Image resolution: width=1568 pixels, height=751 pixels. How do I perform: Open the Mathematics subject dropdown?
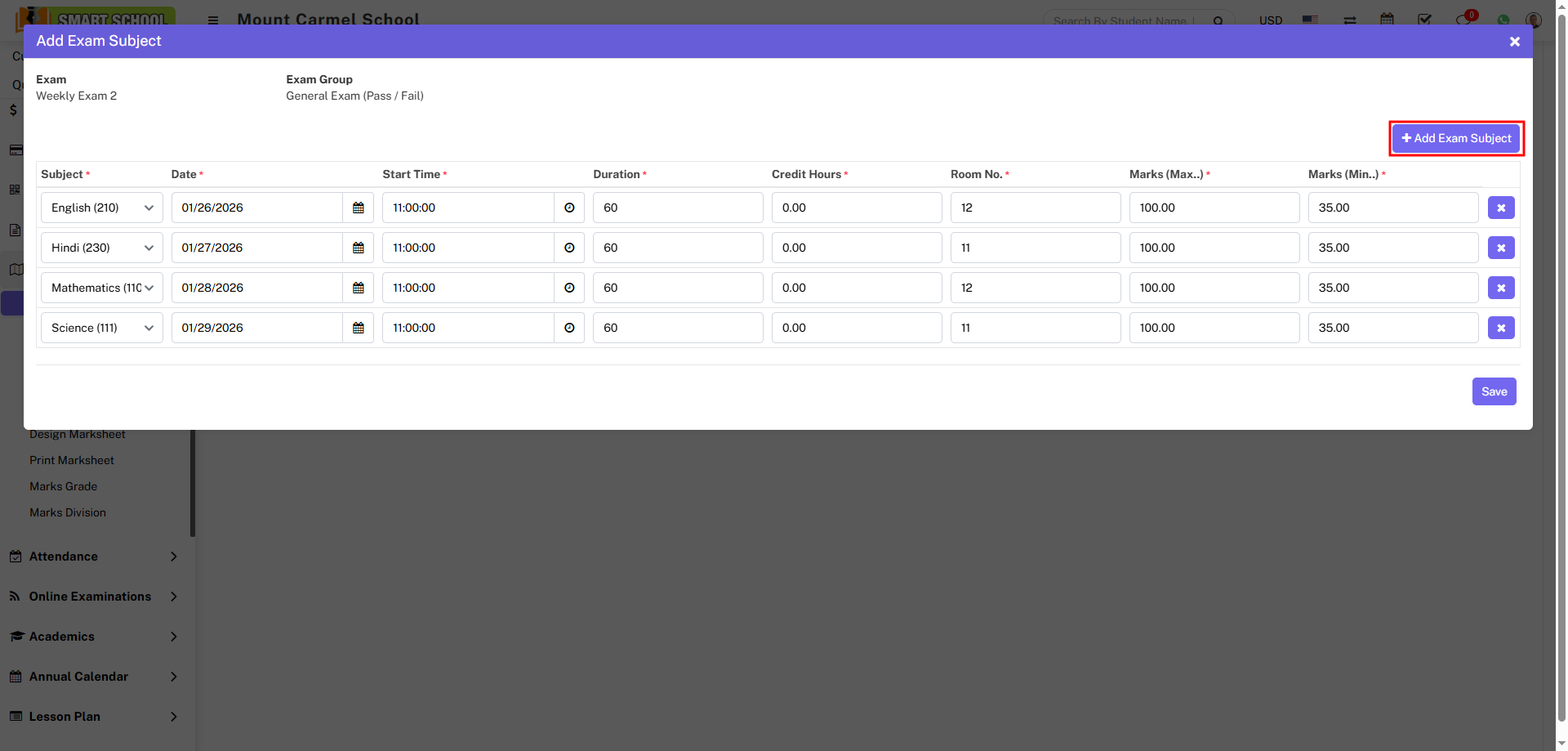[x=101, y=288]
